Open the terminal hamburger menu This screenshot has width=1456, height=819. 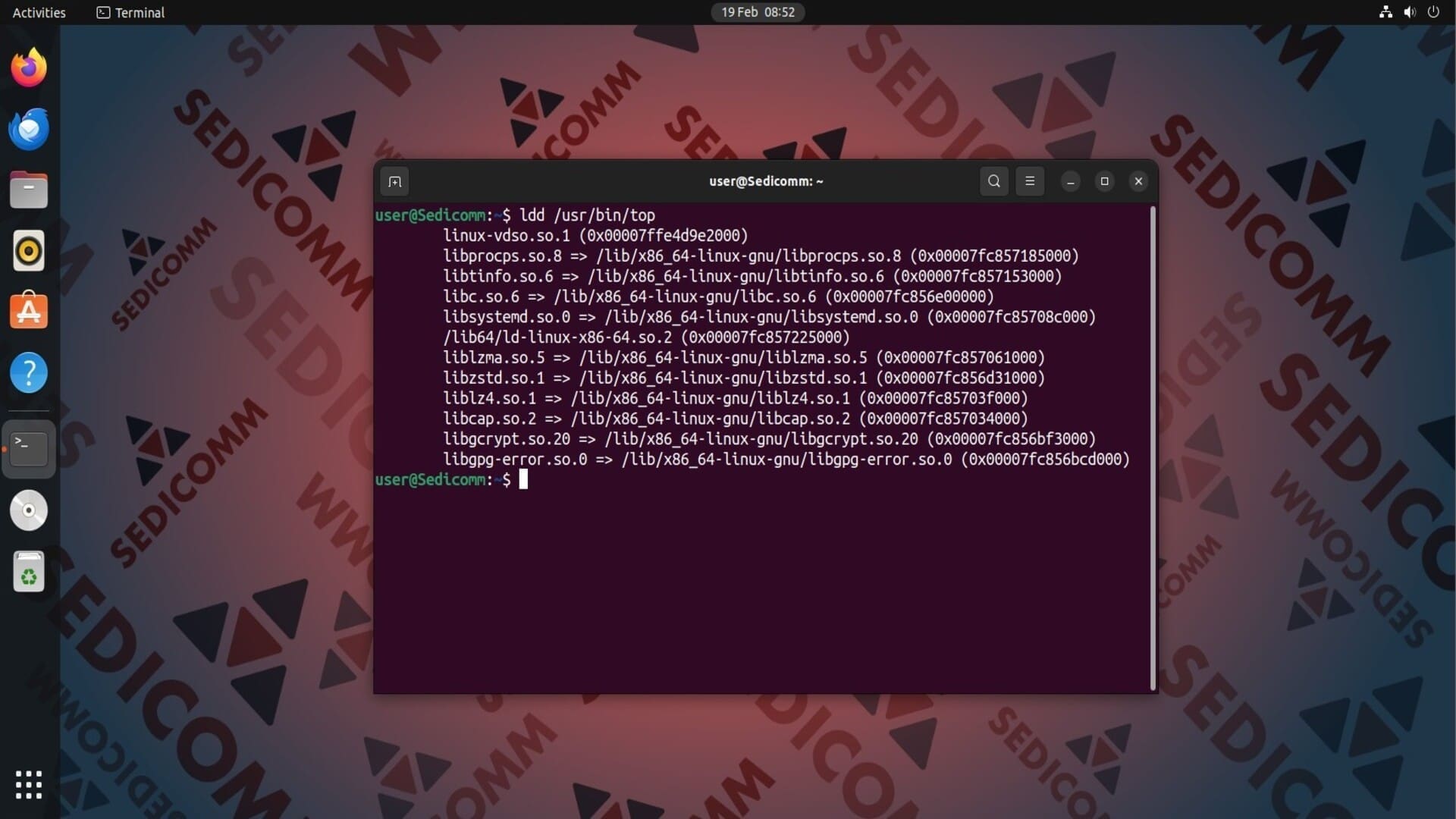(1030, 181)
